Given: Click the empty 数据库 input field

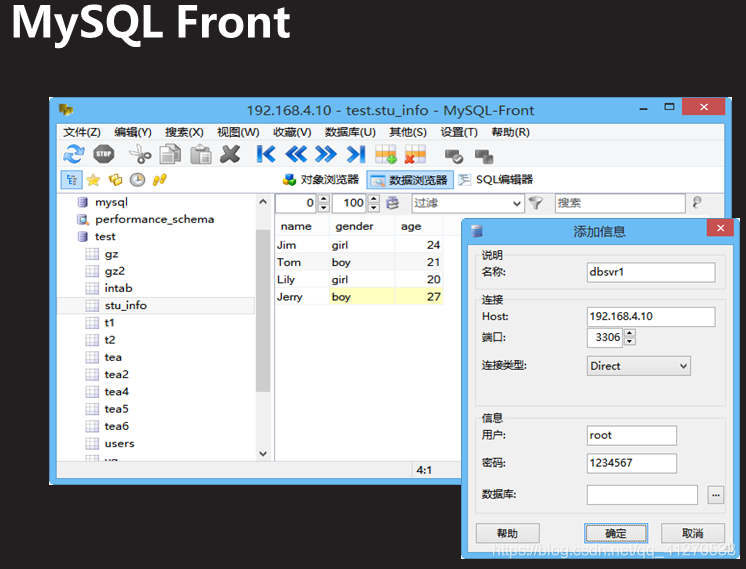Looking at the screenshot, I should 642,495.
